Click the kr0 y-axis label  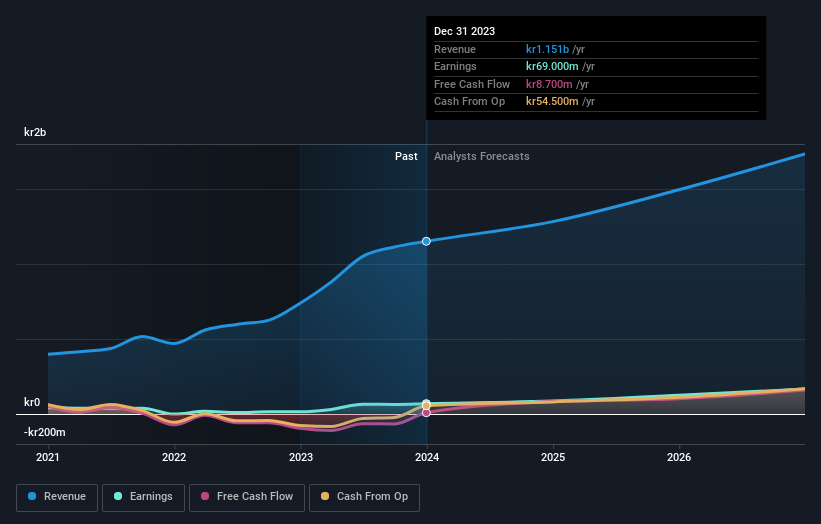32,402
